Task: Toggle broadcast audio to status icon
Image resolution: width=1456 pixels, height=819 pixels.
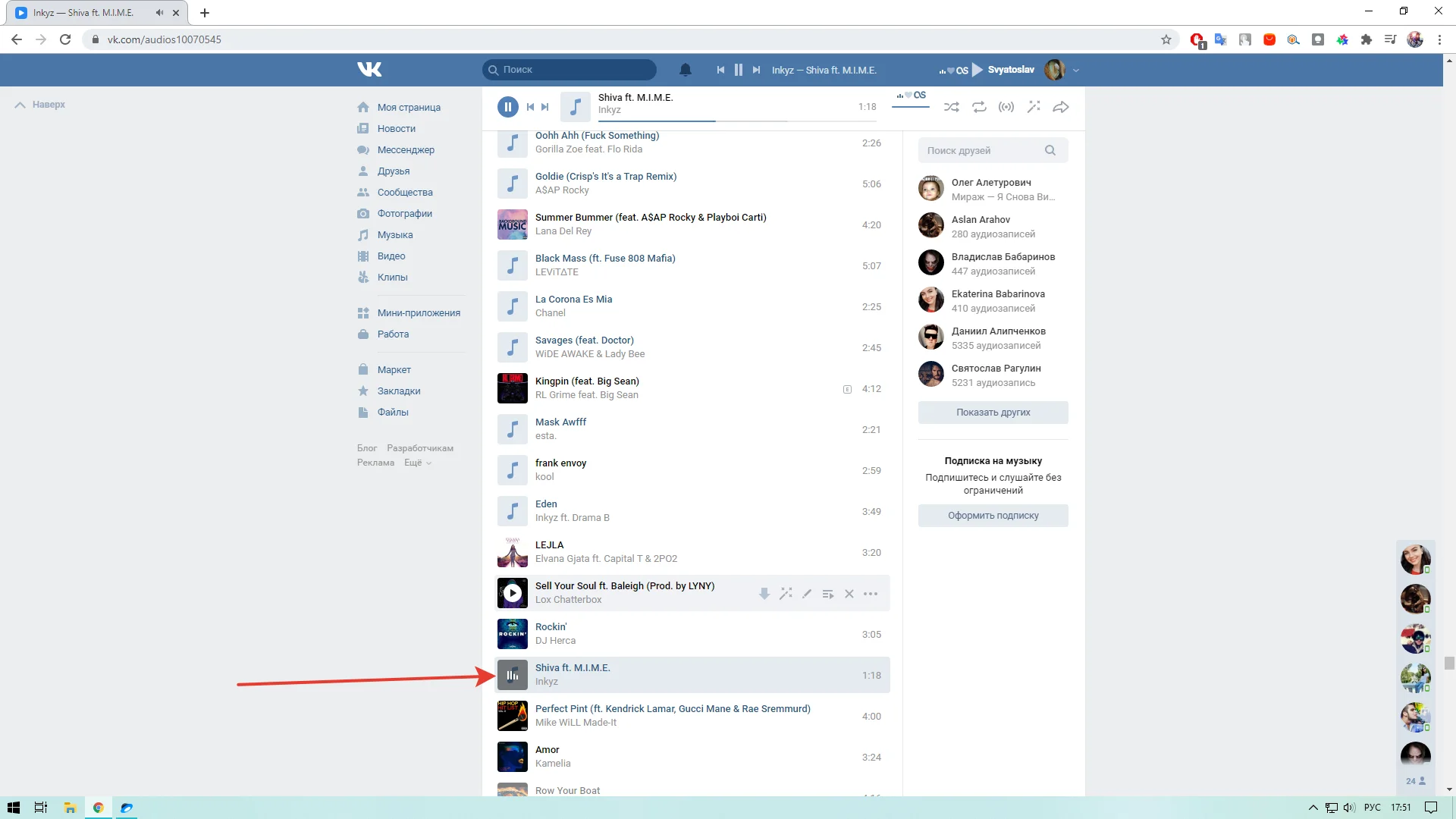Action: pyautogui.click(x=1006, y=107)
